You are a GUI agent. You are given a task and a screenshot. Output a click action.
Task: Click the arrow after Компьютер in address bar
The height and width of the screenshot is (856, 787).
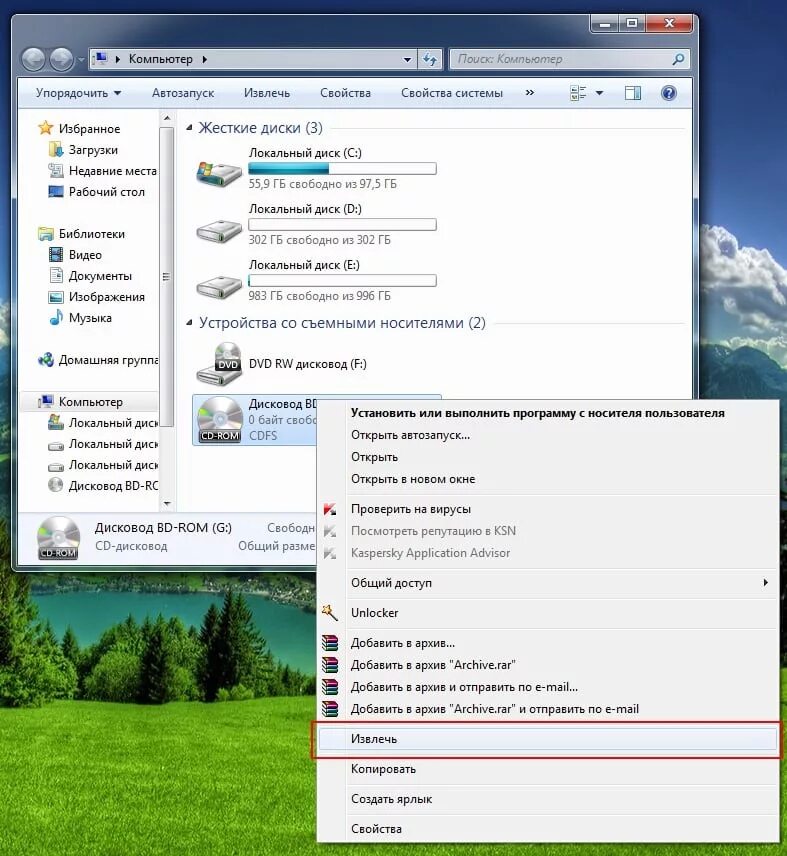pos(205,59)
